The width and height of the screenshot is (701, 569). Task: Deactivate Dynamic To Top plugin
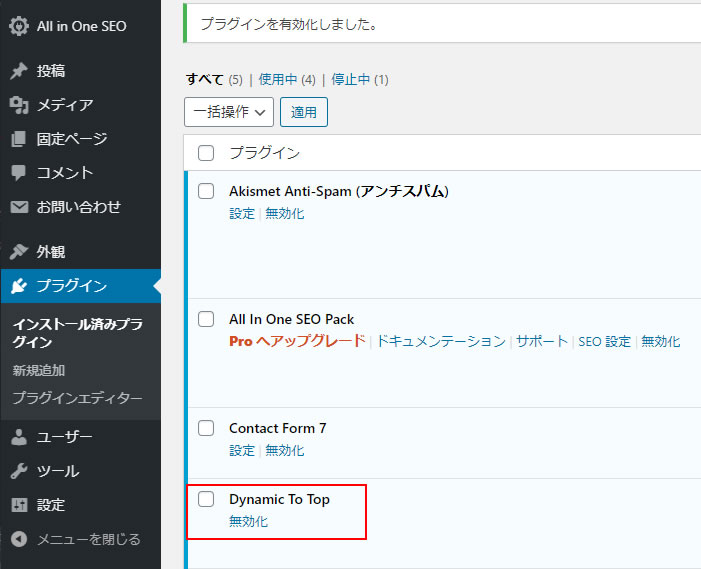point(249,521)
